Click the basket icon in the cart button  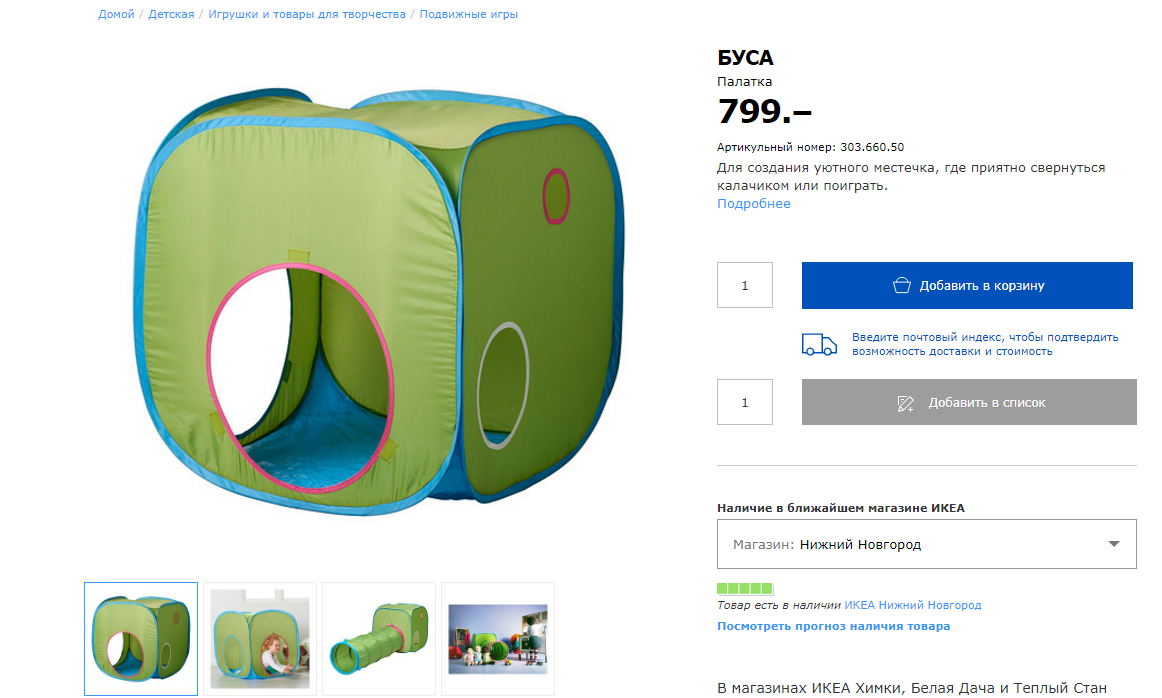pyautogui.click(x=901, y=285)
